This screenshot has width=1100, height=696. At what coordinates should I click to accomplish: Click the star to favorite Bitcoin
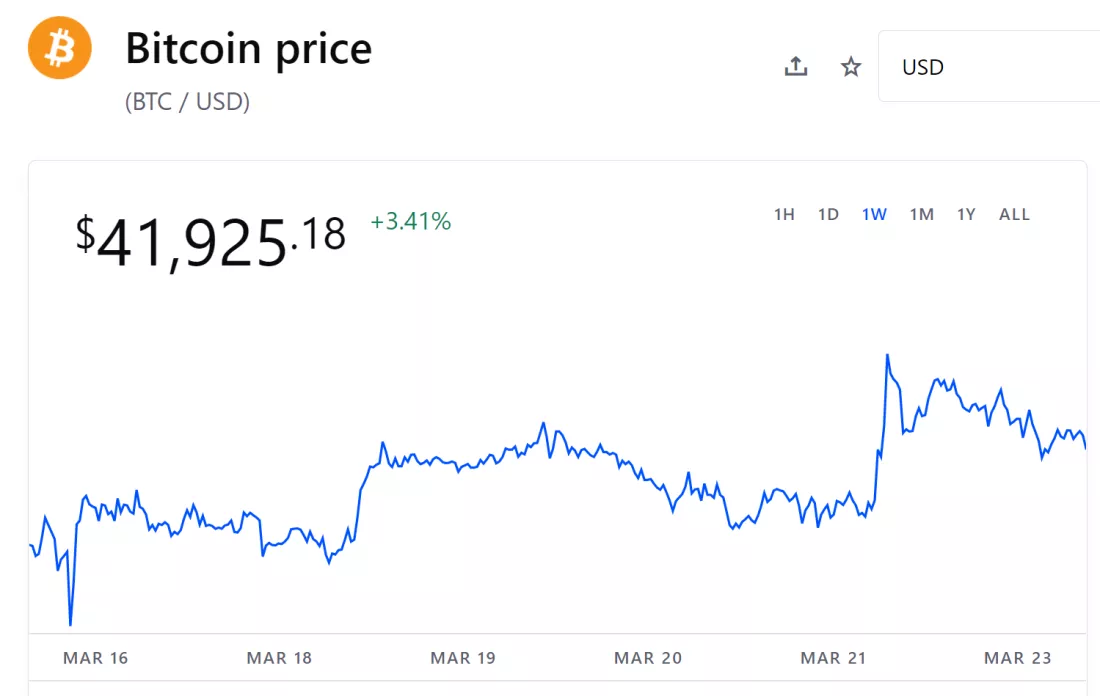[849, 66]
